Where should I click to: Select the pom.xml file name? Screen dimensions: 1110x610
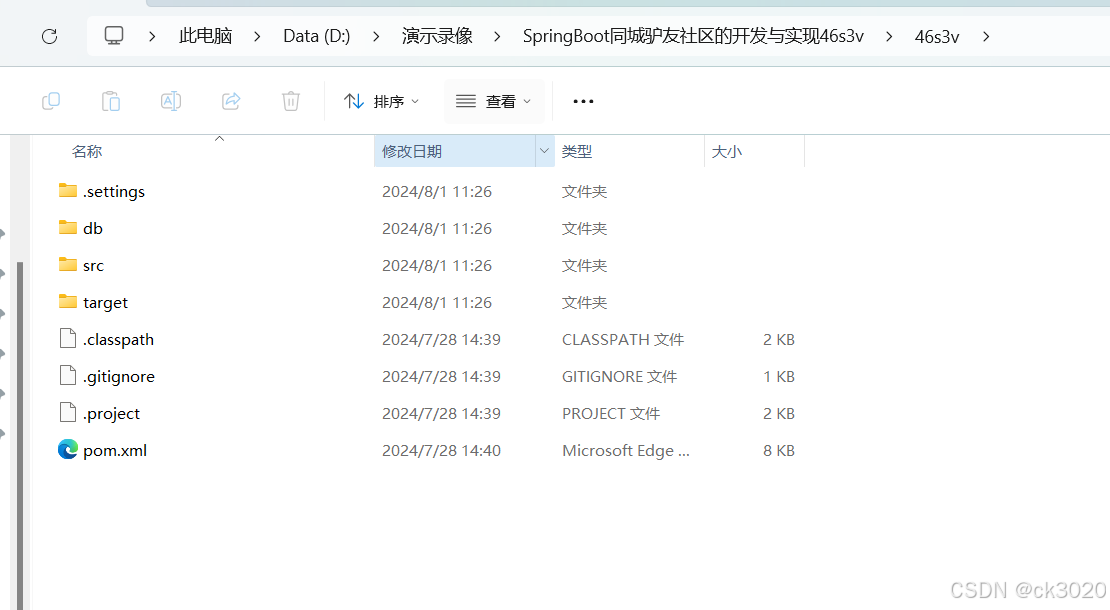coord(115,451)
